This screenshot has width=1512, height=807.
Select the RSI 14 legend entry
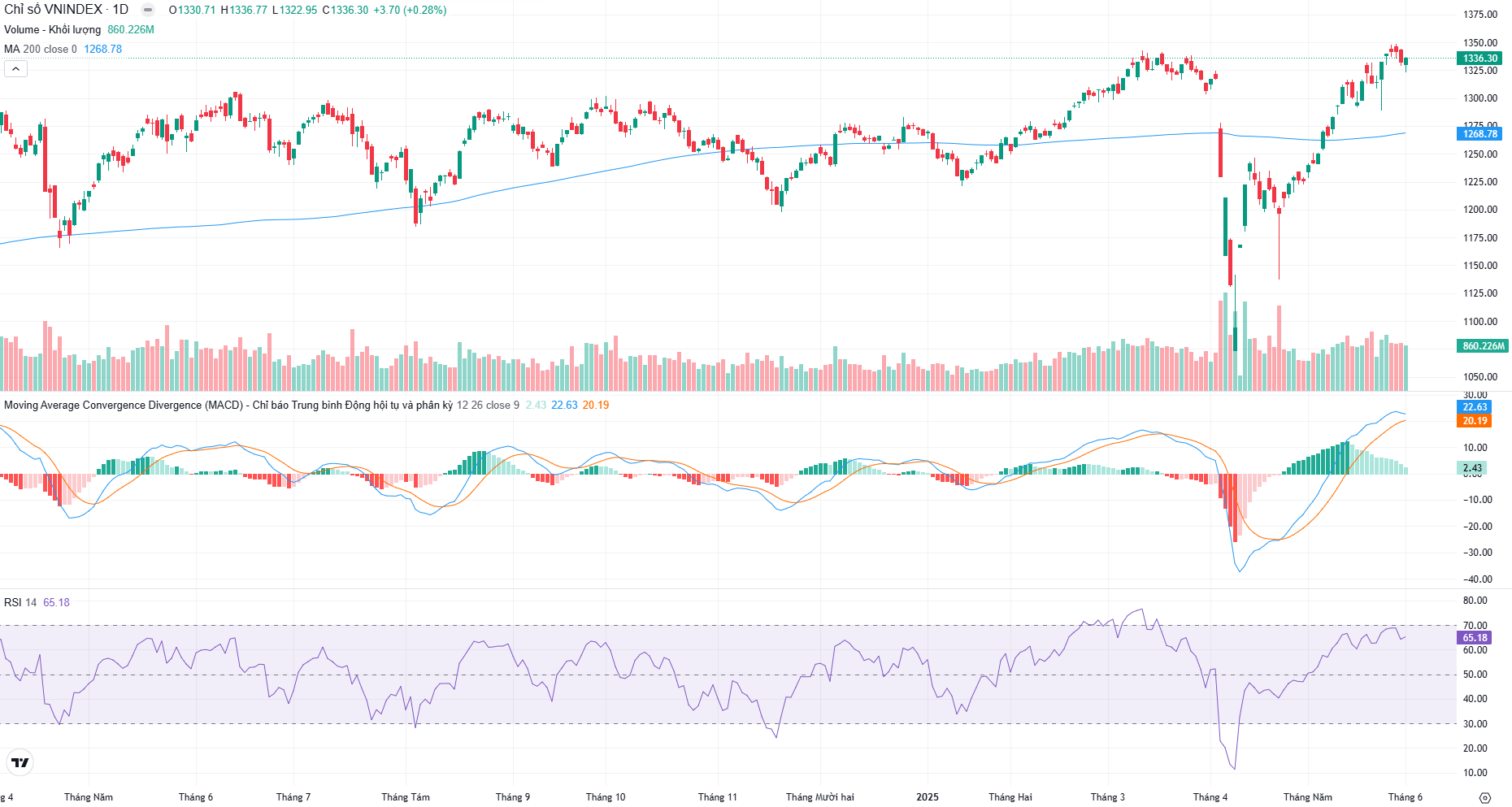20,602
